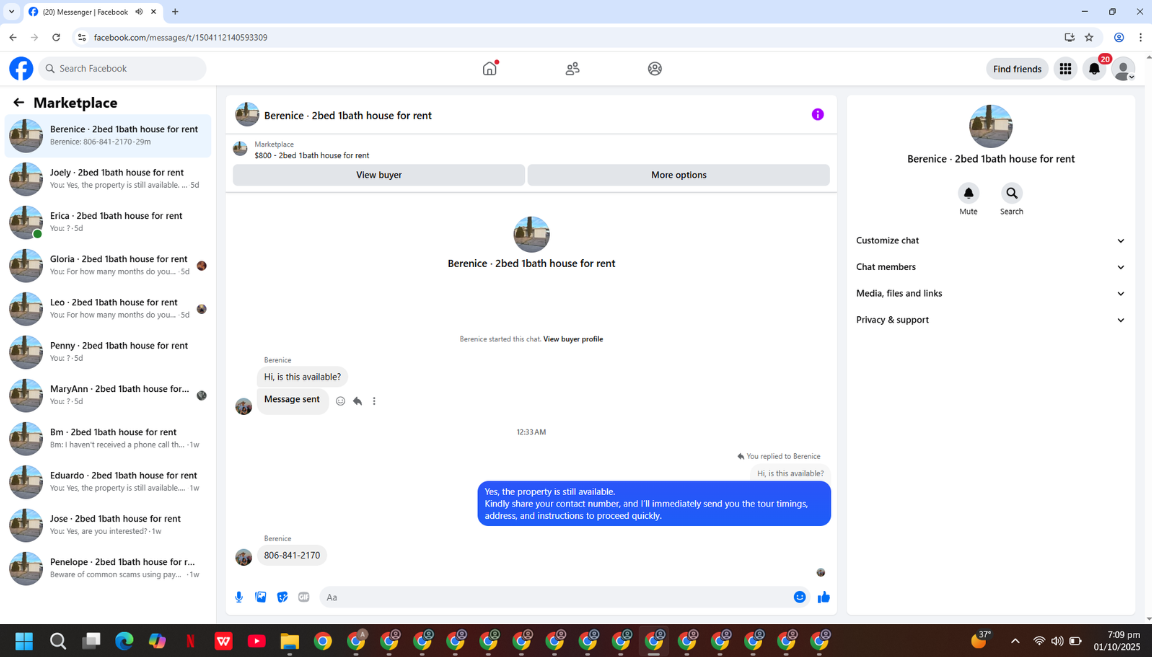React to Message sent with emoji icon
This screenshot has height=657, width=1152.
click(x=340, y=401)
